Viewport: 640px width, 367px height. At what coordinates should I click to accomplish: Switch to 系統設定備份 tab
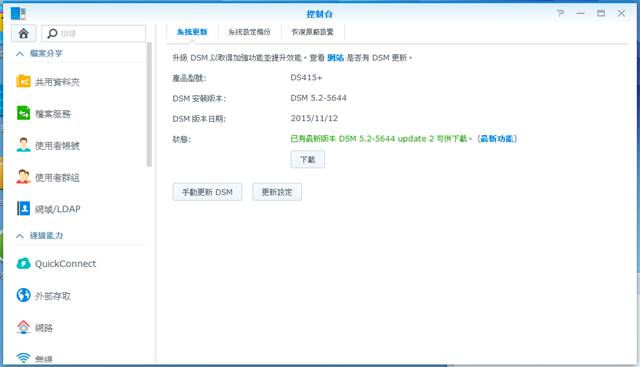point(249,32)
